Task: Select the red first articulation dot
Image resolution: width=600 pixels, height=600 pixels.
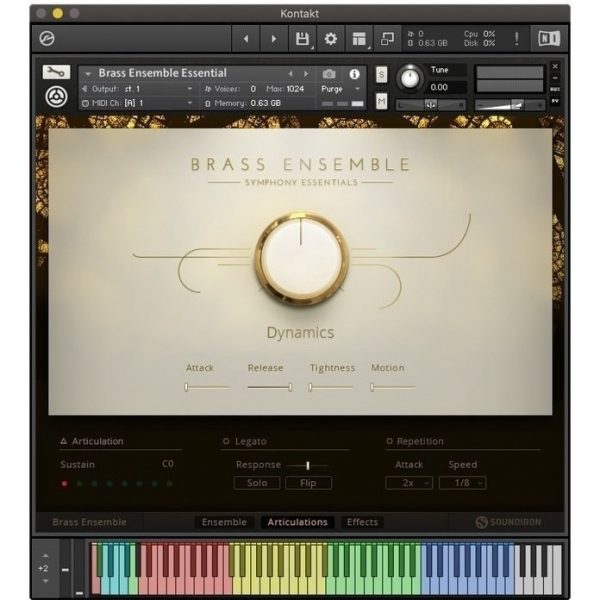Action: (64, 484)
